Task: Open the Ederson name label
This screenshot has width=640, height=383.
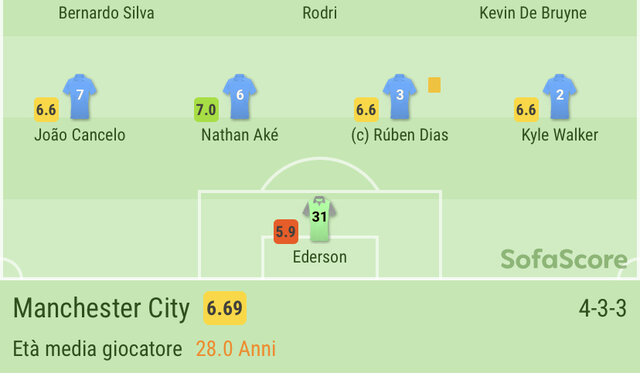Action: click(x=320, y=257)
